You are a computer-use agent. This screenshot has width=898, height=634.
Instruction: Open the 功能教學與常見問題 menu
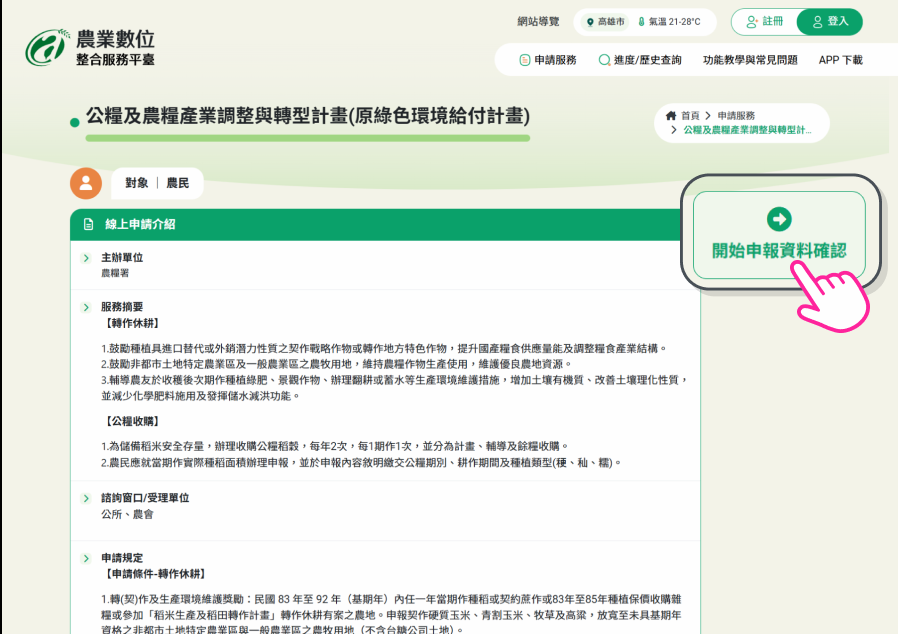tap(750, 60)
